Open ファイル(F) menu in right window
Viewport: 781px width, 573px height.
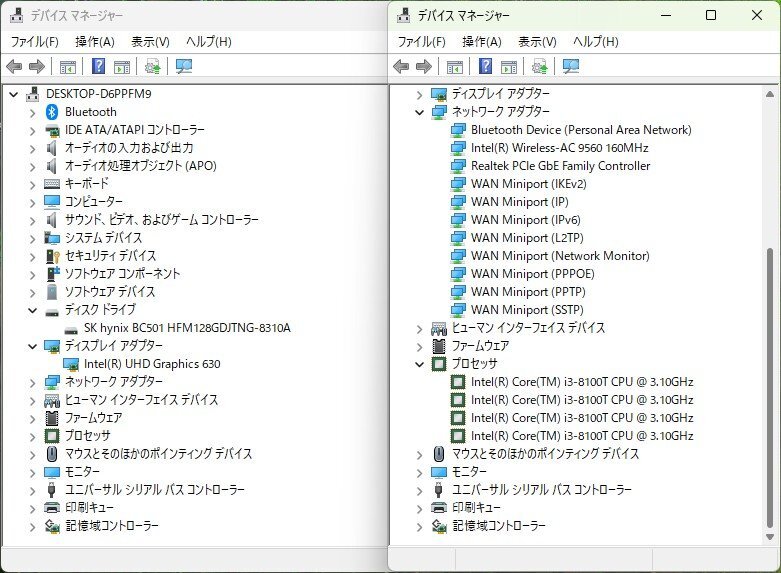421,41
